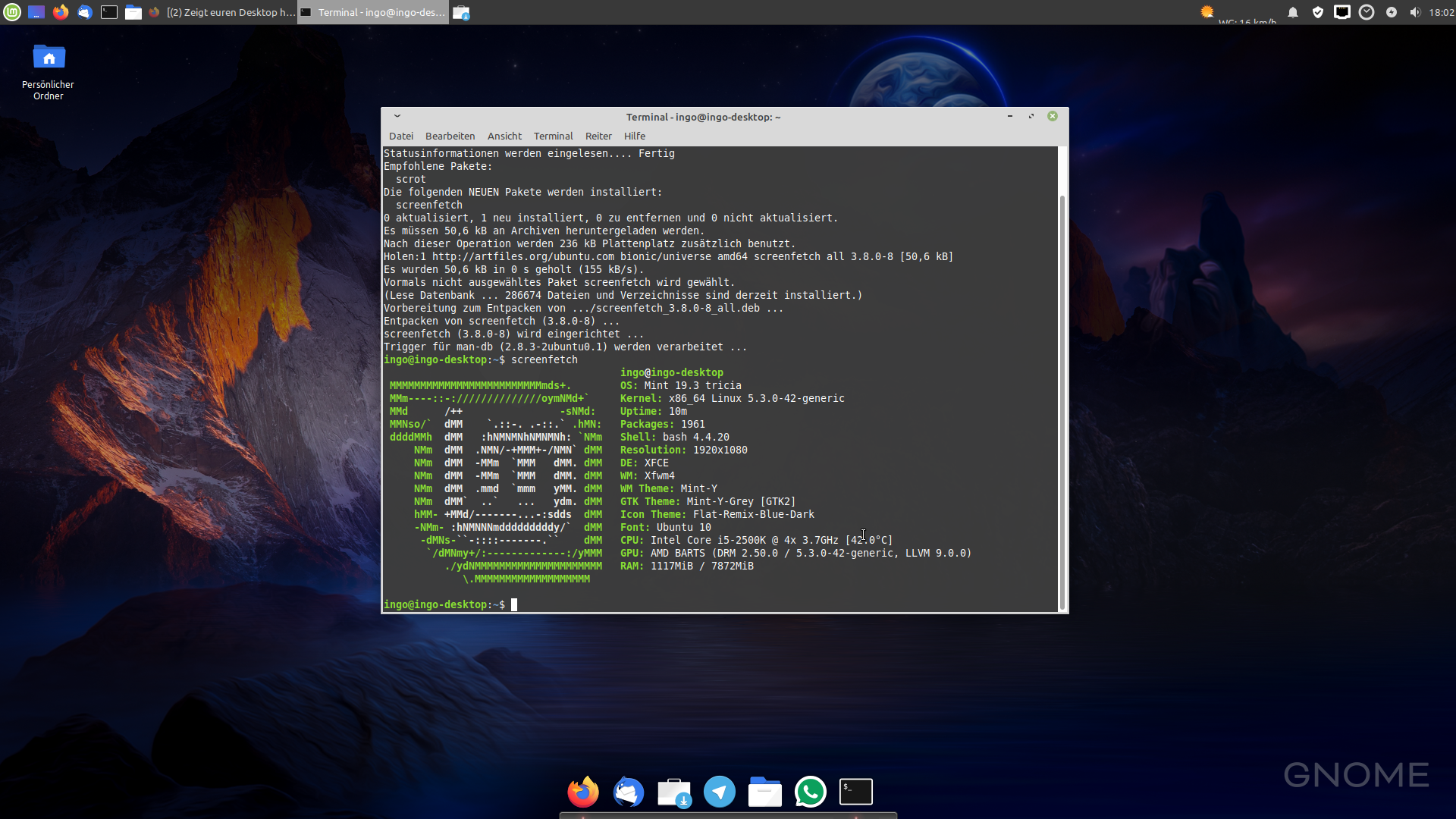Open the Hilfe menu
The image size is (1456, 819).
[634, 136]
